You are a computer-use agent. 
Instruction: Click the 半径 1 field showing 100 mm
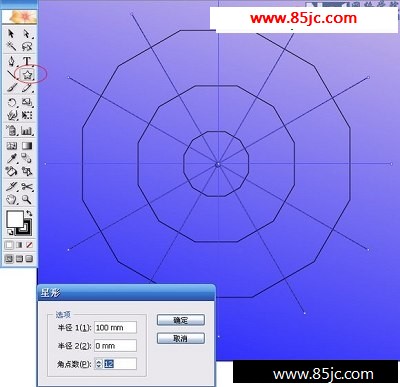(x=115, y=327)
